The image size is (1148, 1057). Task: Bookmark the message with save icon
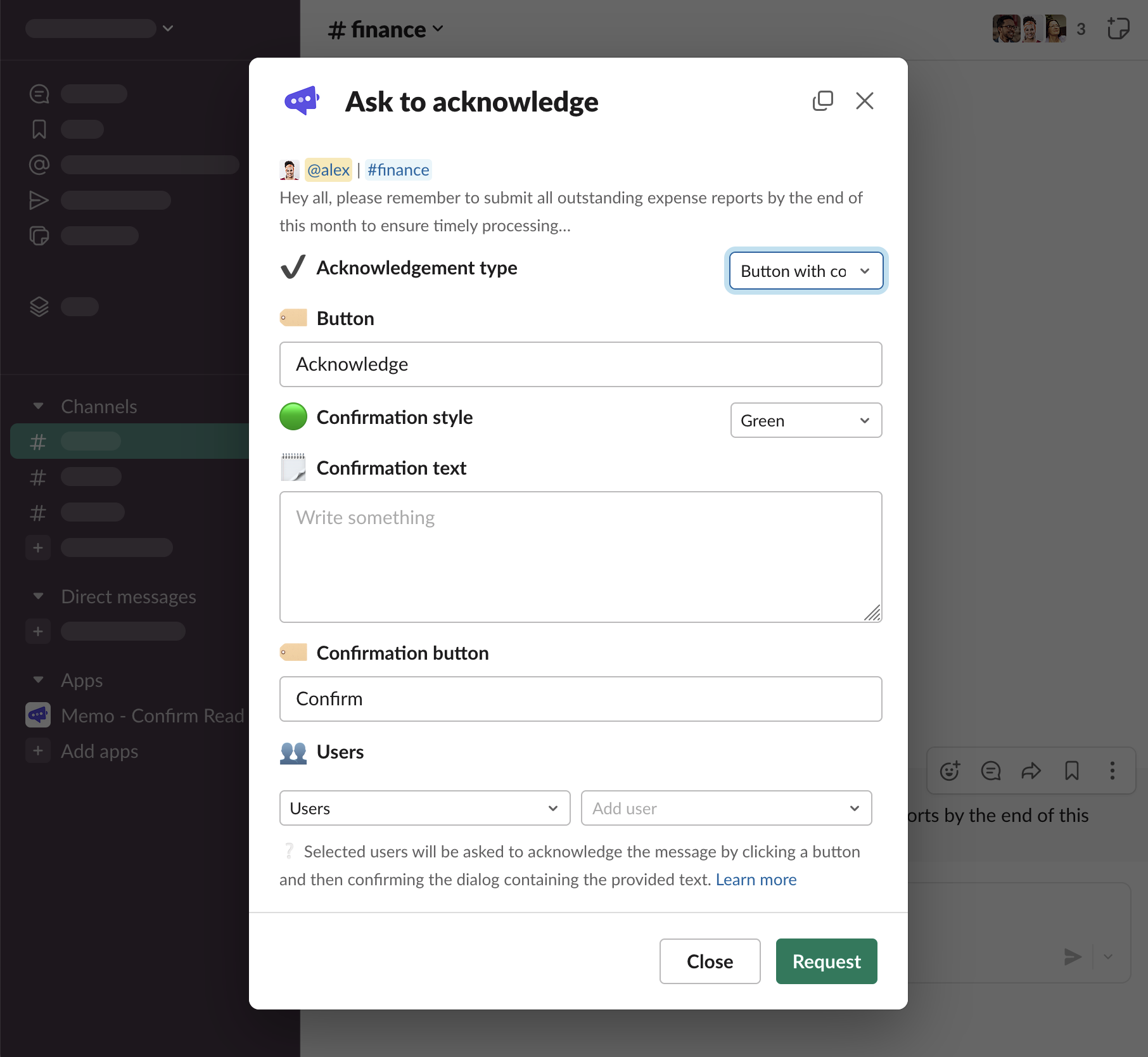point(1071,771)
